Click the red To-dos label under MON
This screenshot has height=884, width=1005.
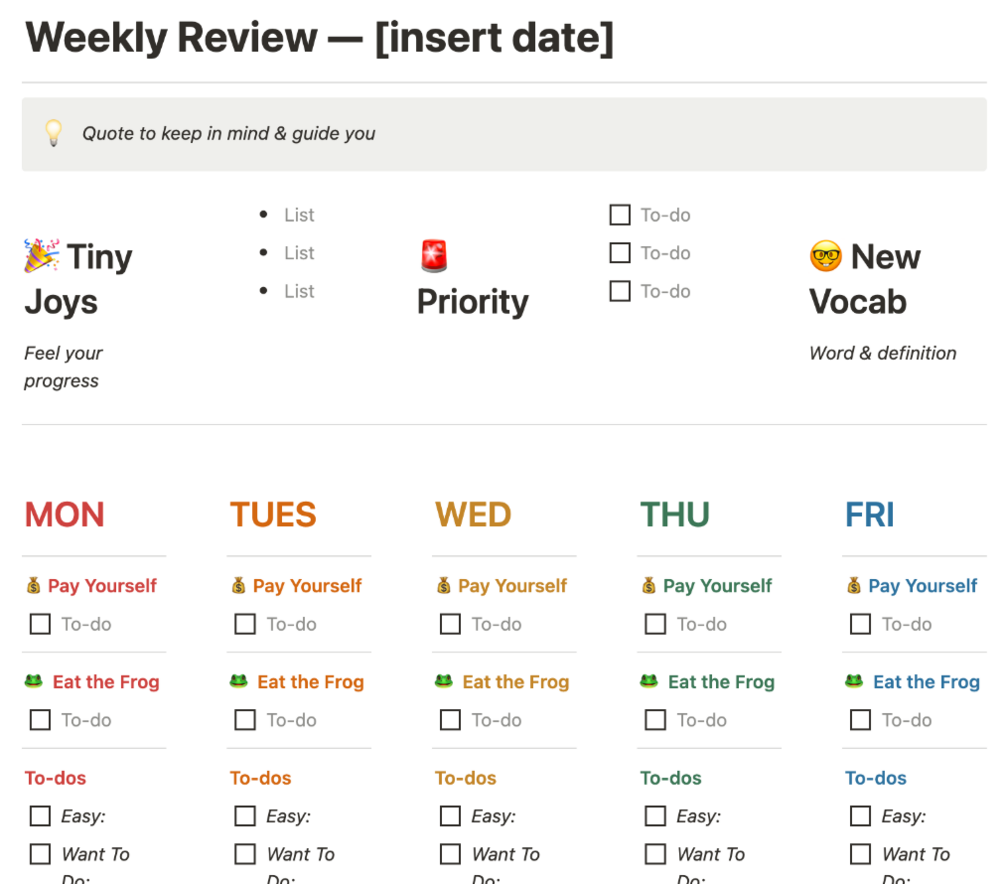coord(55,778)
